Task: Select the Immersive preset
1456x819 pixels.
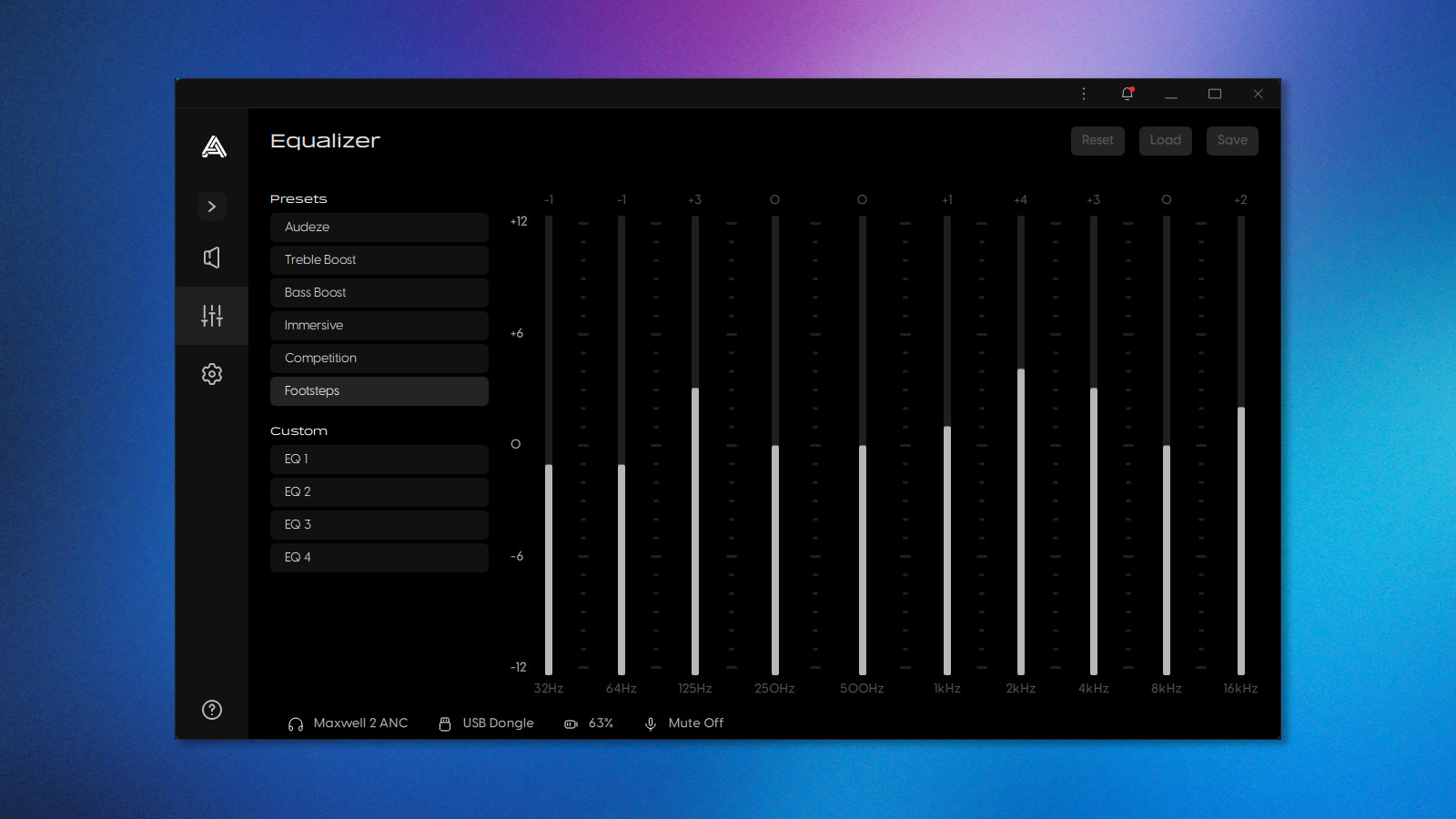Action: pos(379,326)
